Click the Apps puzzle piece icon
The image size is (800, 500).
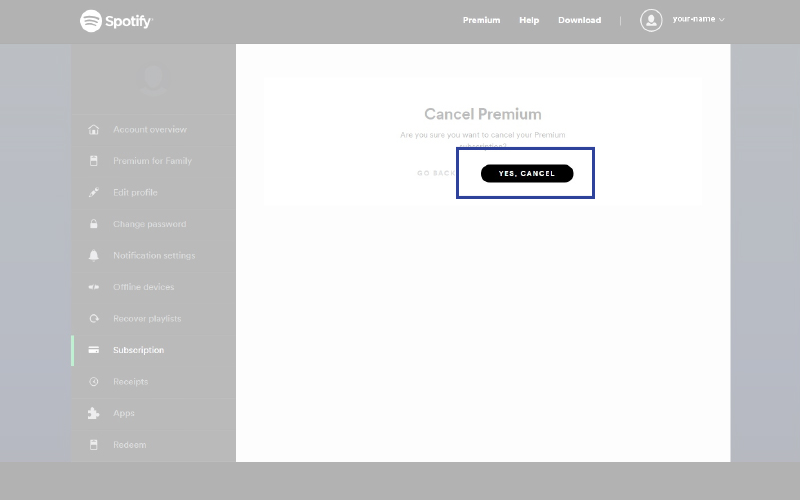click(x=93, y=413)
